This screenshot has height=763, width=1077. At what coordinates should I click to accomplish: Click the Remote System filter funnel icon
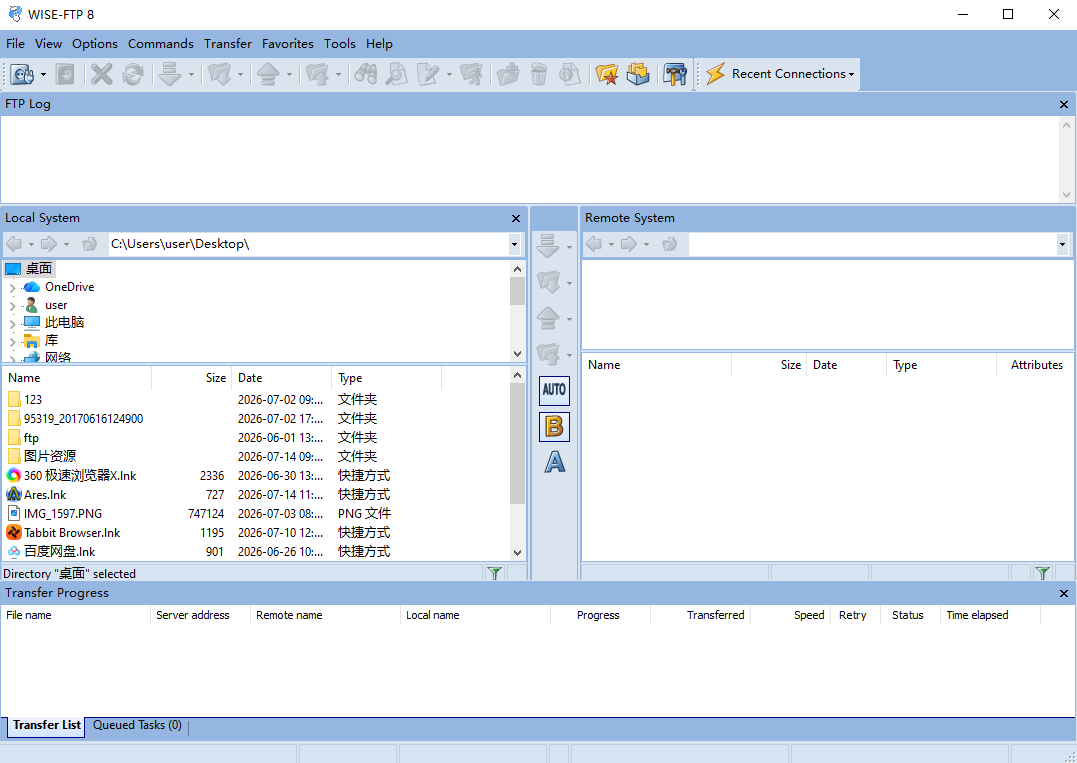(1043, 573)
